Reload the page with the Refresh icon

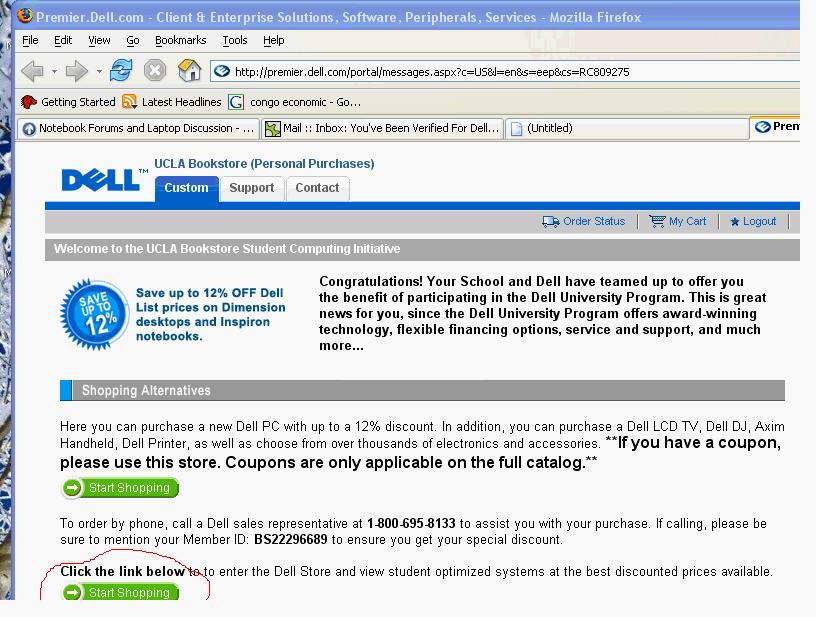coord(121,70)
